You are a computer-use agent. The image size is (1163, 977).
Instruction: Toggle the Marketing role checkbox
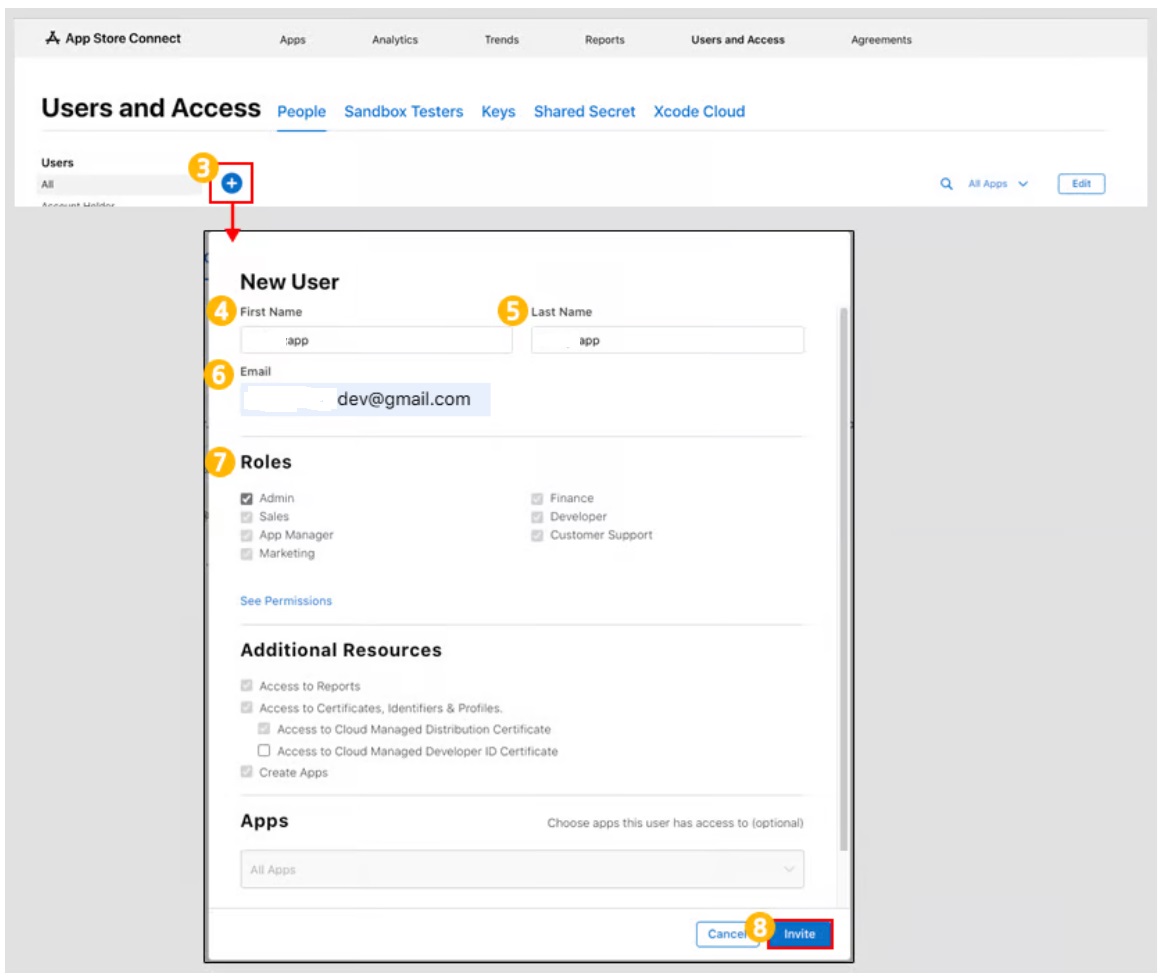pyautogui.click(x=246, y=554)
